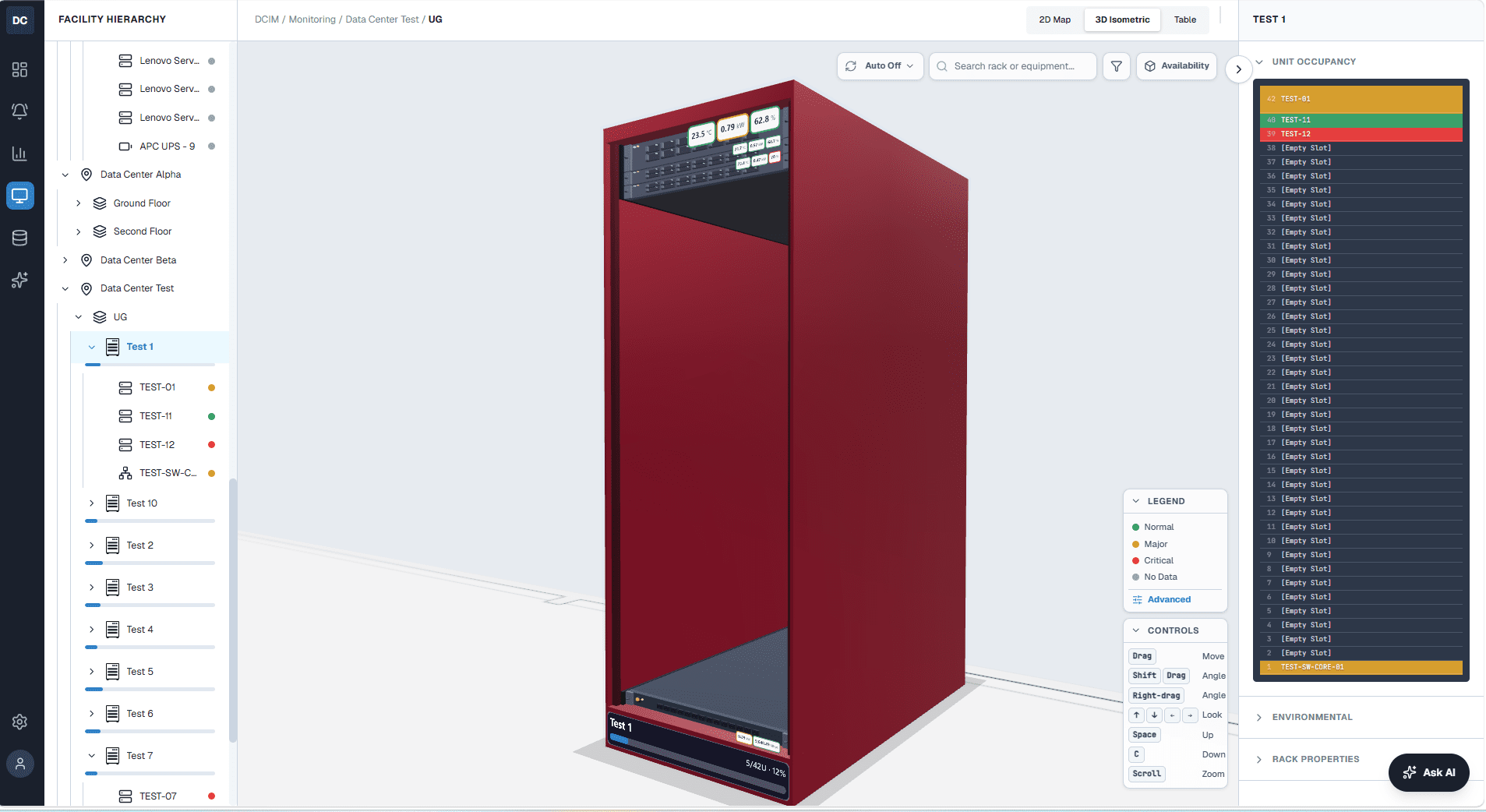The height and width of the screenshot is (812, 1486).
Task: Switch to the 3D Isometric view
Action: pyautogui.click(x=1122, y=19)
